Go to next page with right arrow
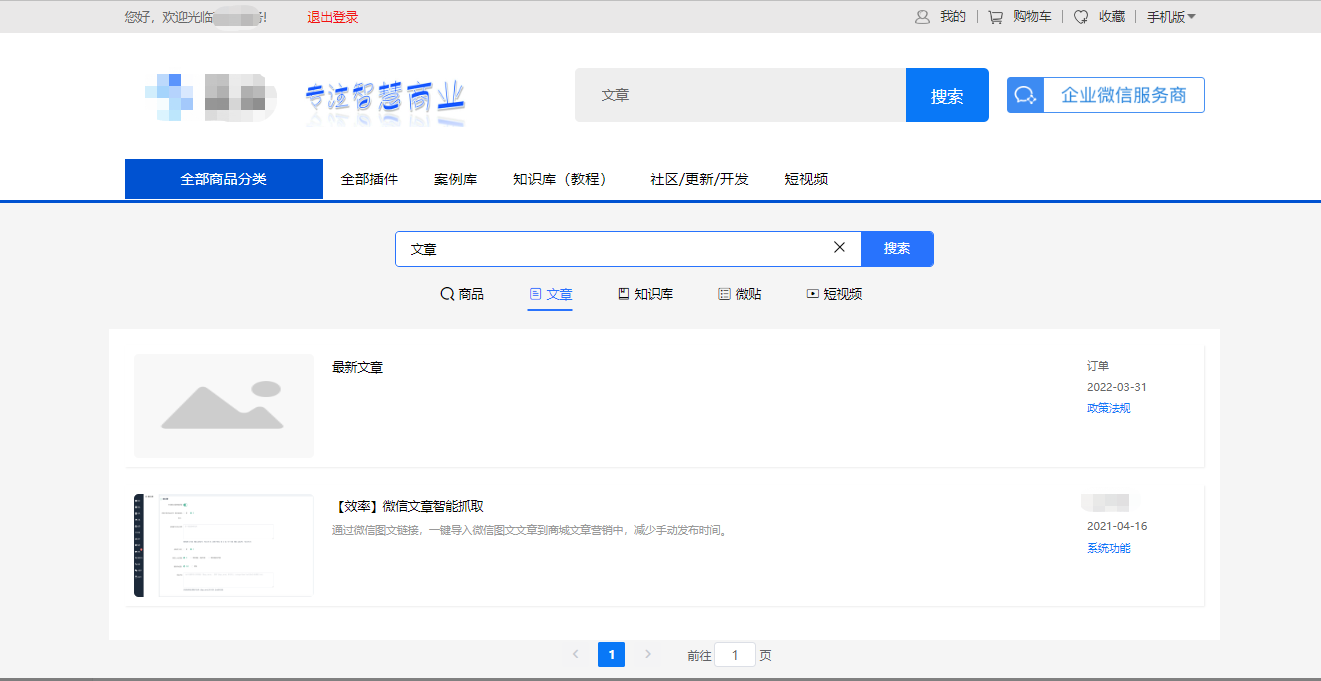The height and width of the screenshot is (681, 1321). pos(648,654)
